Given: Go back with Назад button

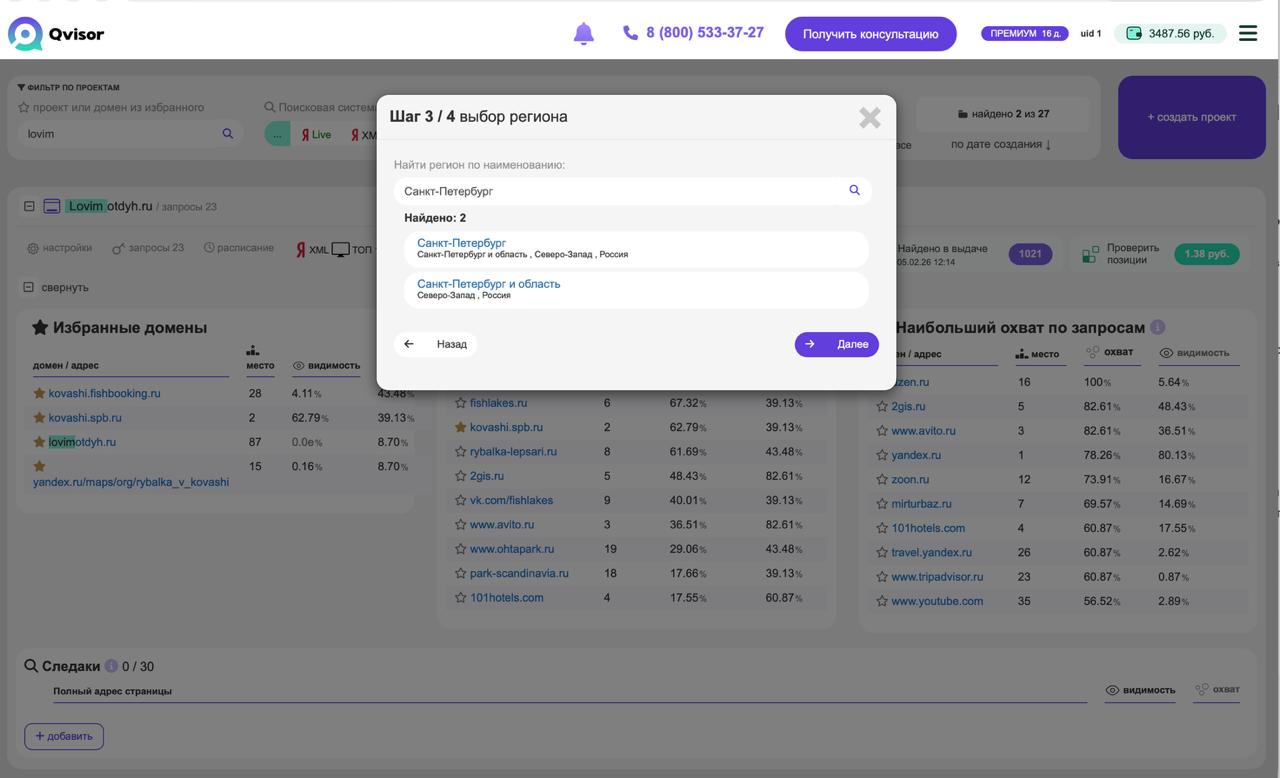Looking at the screenshot, I should [436, 344].
